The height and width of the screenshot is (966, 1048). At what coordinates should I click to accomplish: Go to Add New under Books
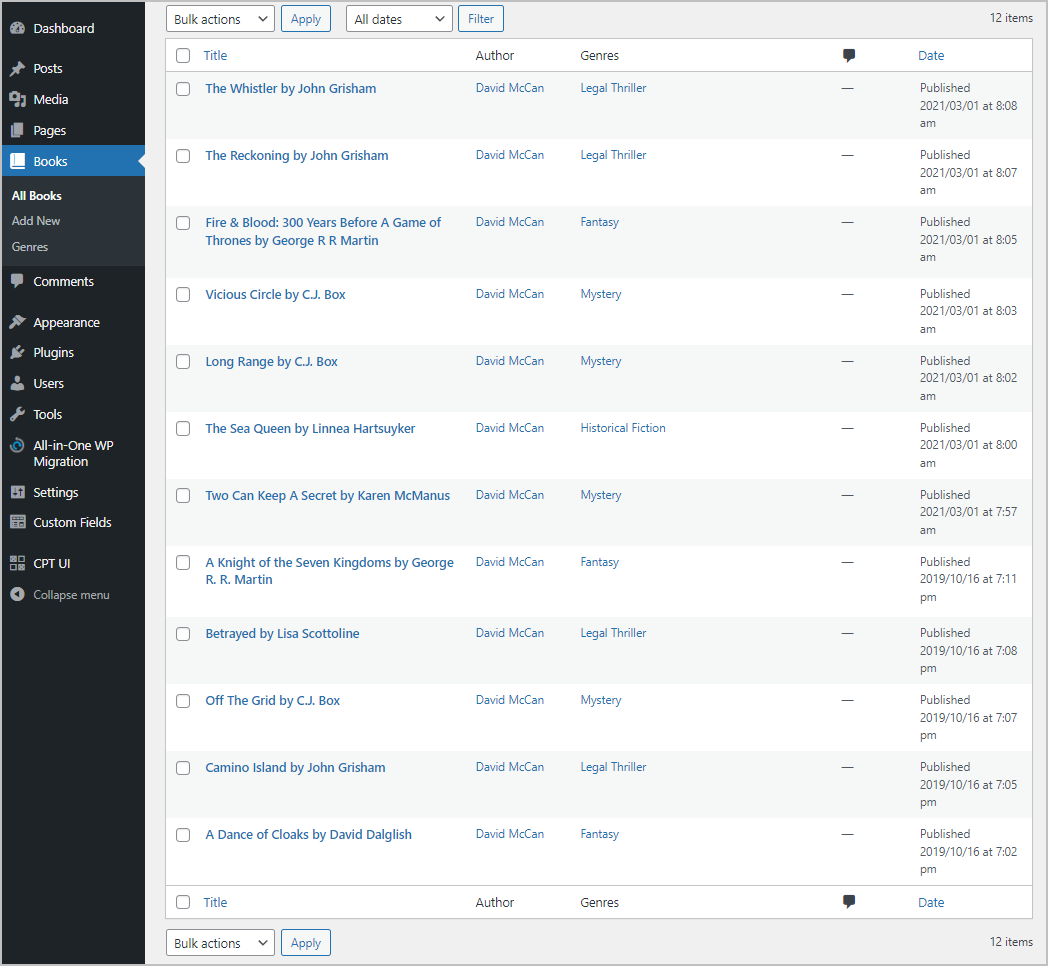(36, 221)
